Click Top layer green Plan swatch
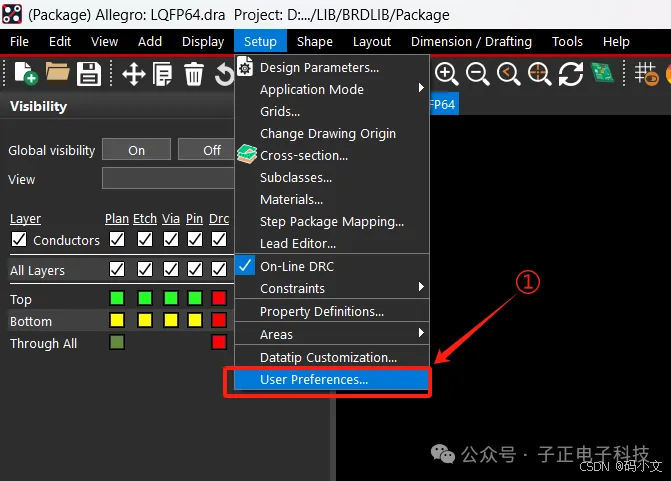The image size is (671, 481). 117,298
